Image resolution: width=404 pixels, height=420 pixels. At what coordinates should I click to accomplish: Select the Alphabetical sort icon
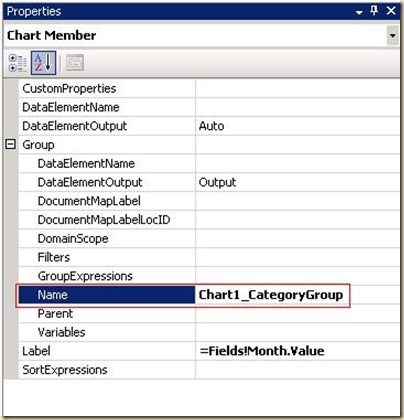[x=43, y=63]
